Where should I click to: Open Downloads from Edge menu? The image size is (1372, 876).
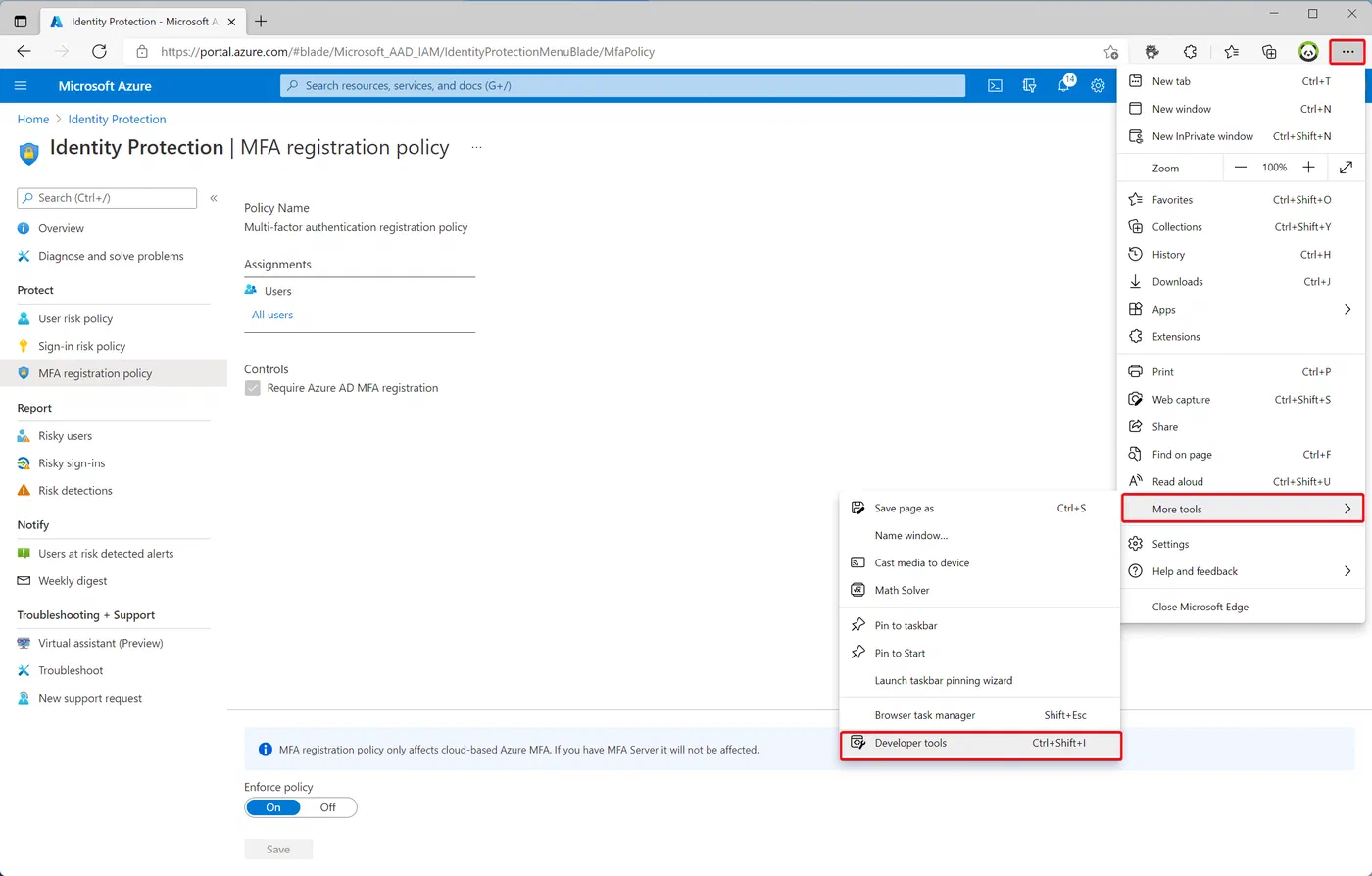[x=1241, y=281]
